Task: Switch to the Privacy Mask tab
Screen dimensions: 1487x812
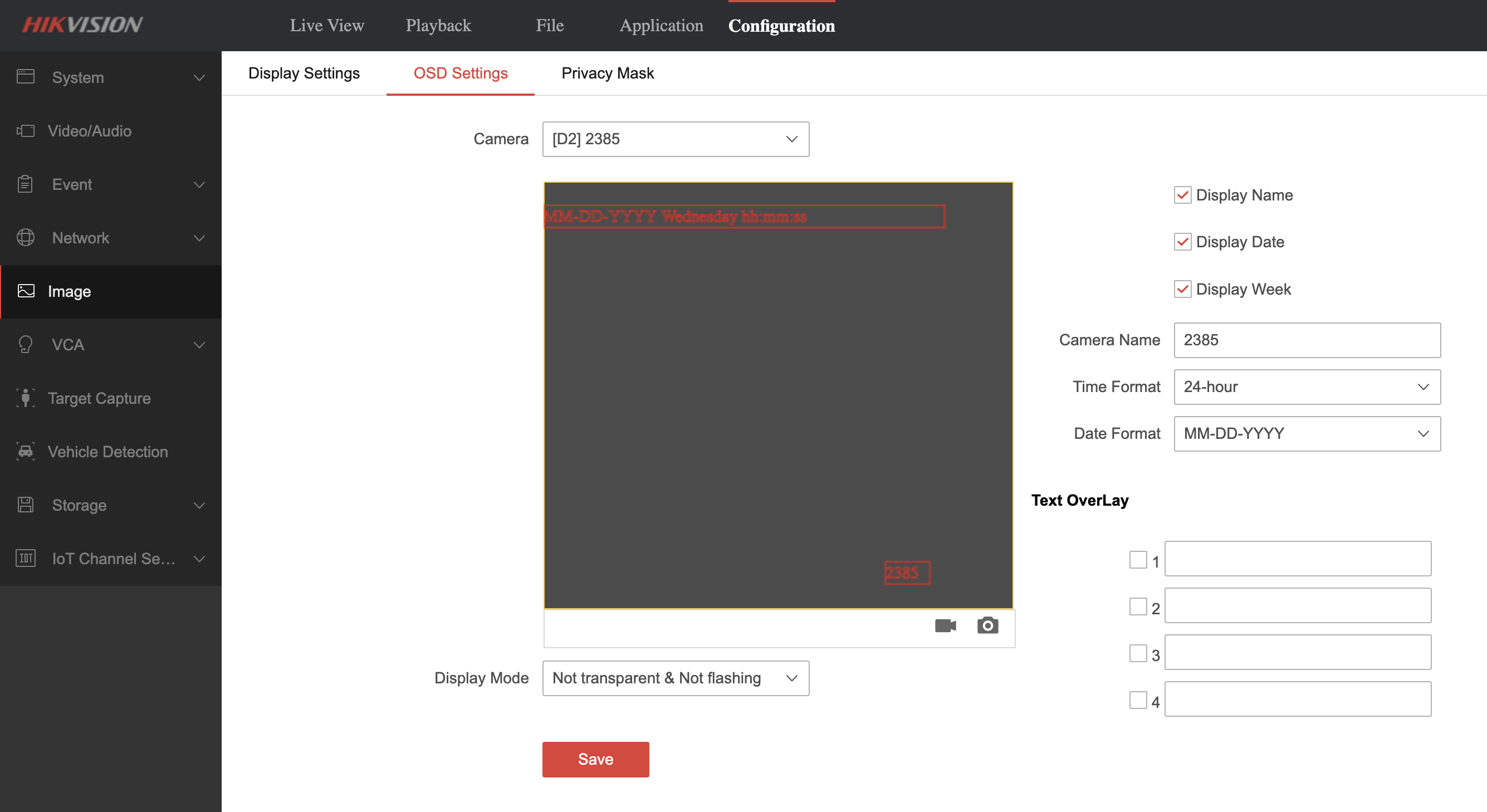Action: 607,74
